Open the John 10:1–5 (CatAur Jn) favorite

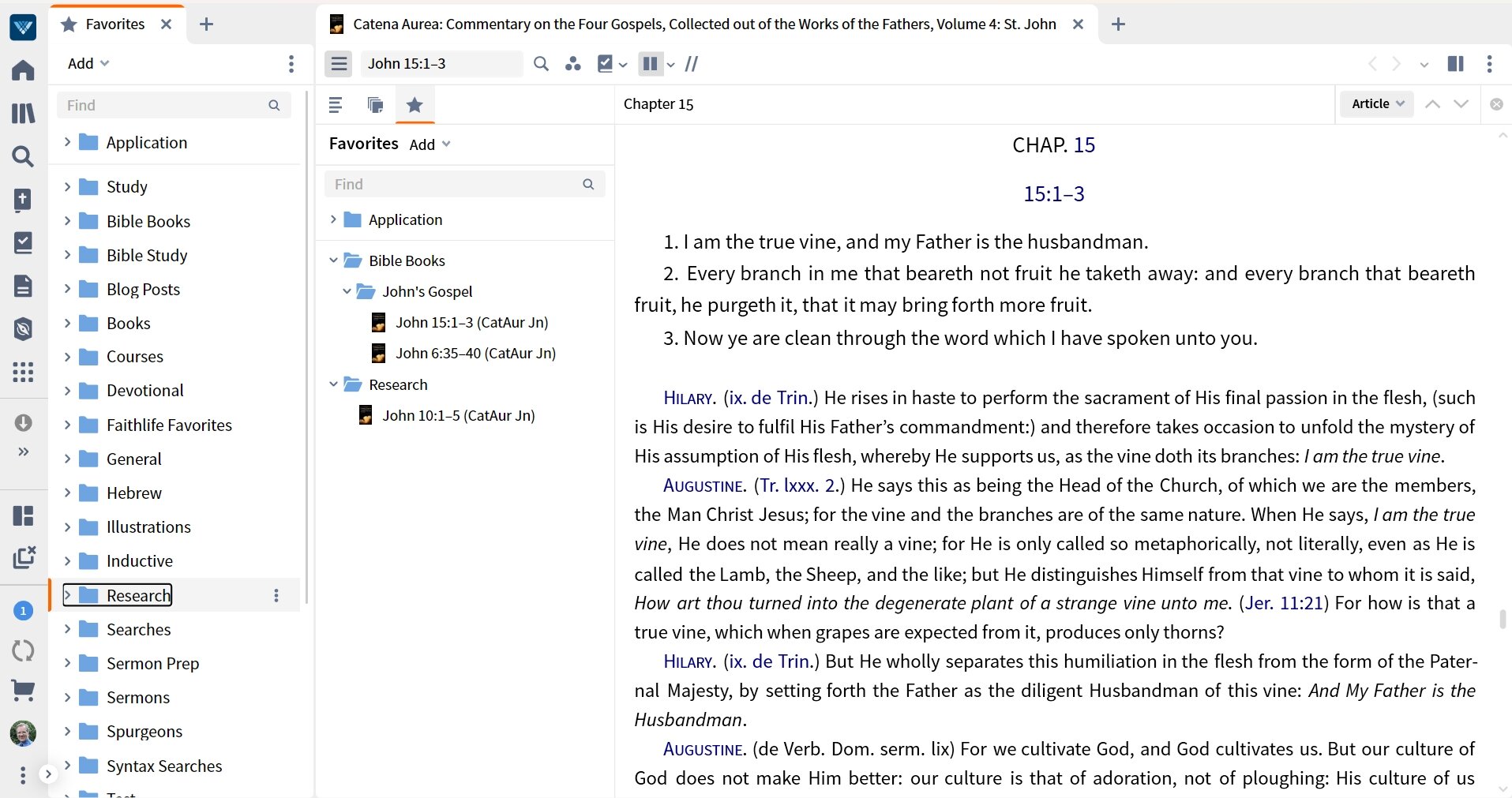(x=458, y=415)
